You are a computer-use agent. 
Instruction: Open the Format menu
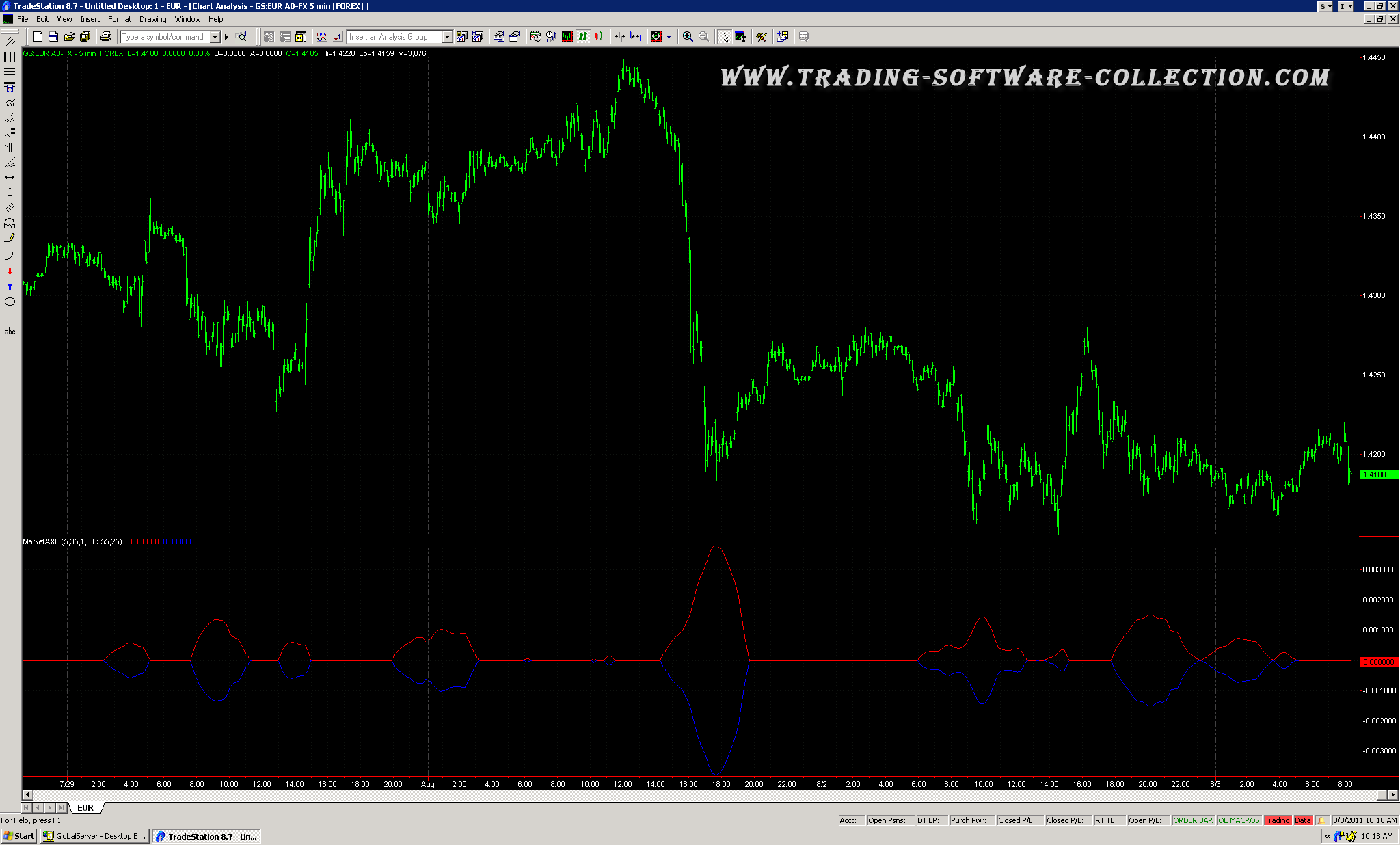tap(119, 19)
